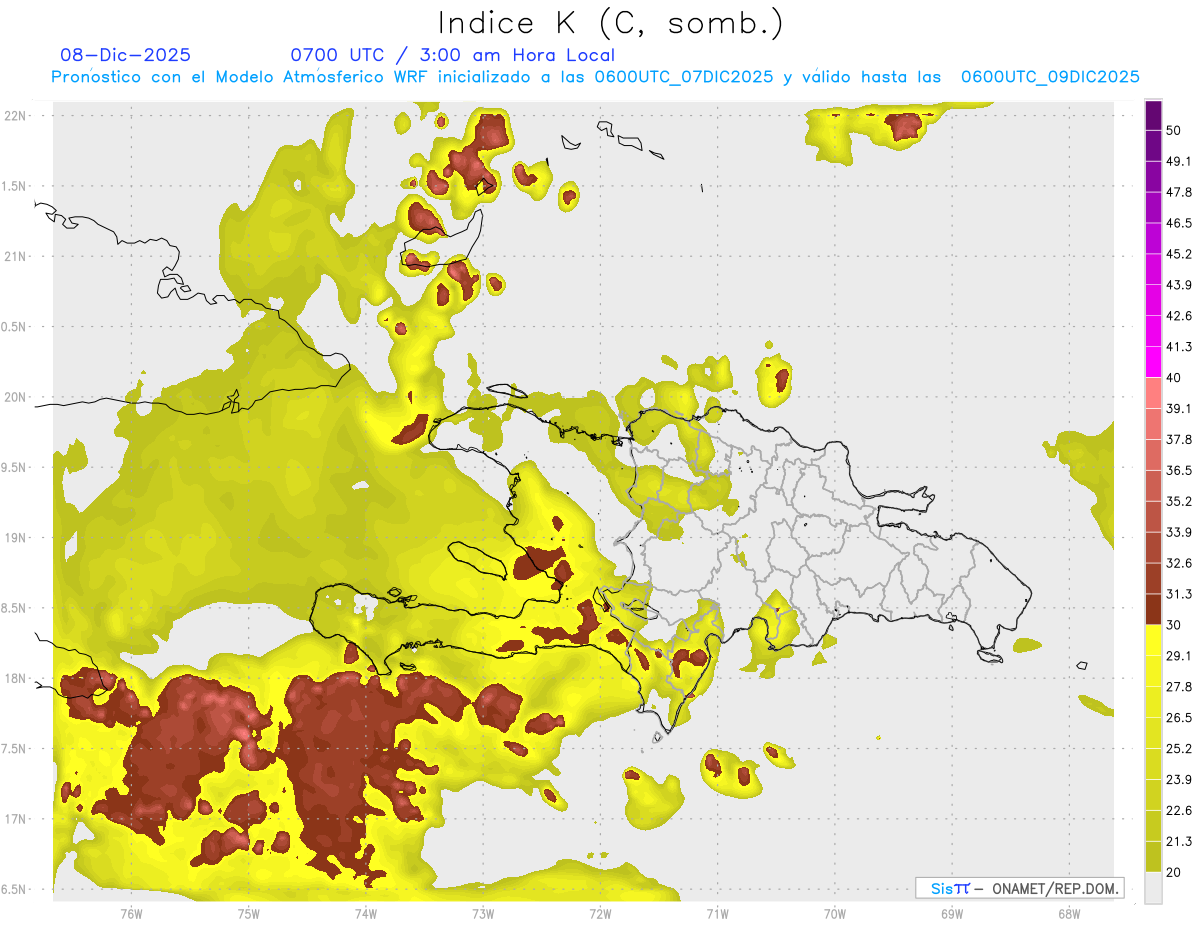This screenshot has width=1200, height=927.
Task: Click the "30" color scale value
Action: coord(1175,625)
